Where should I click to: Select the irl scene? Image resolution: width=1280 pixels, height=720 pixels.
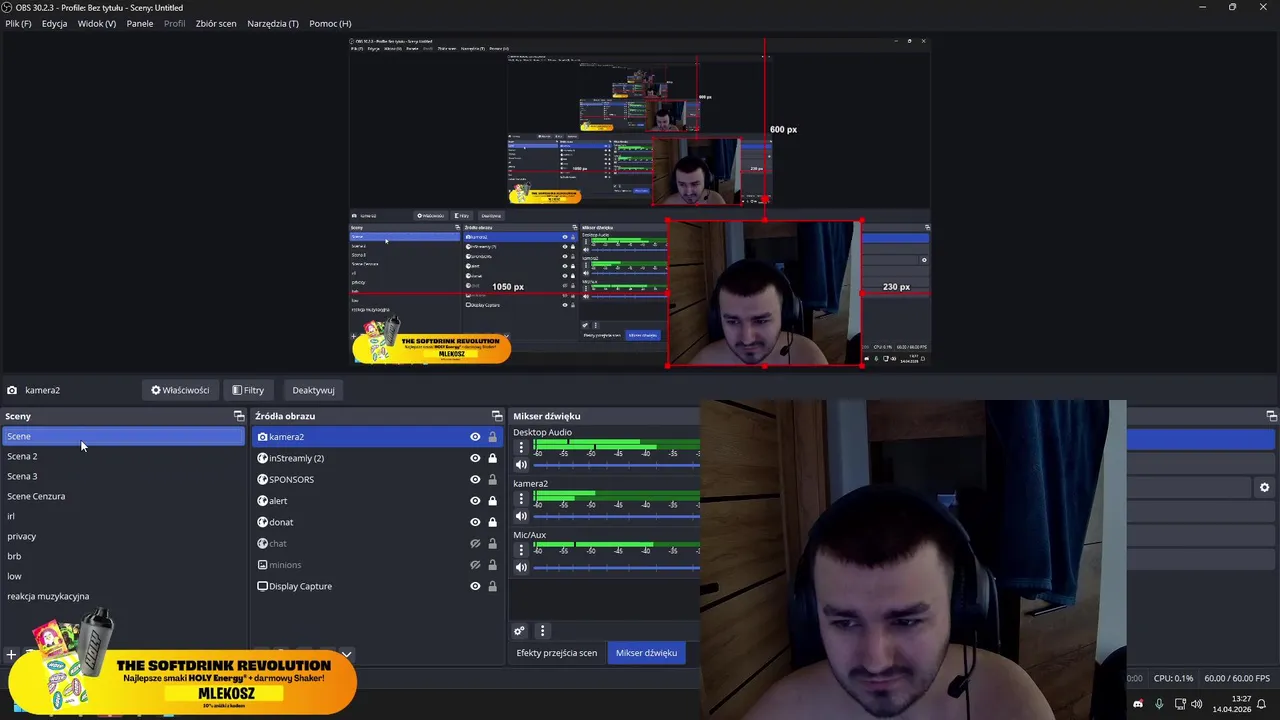123,516
